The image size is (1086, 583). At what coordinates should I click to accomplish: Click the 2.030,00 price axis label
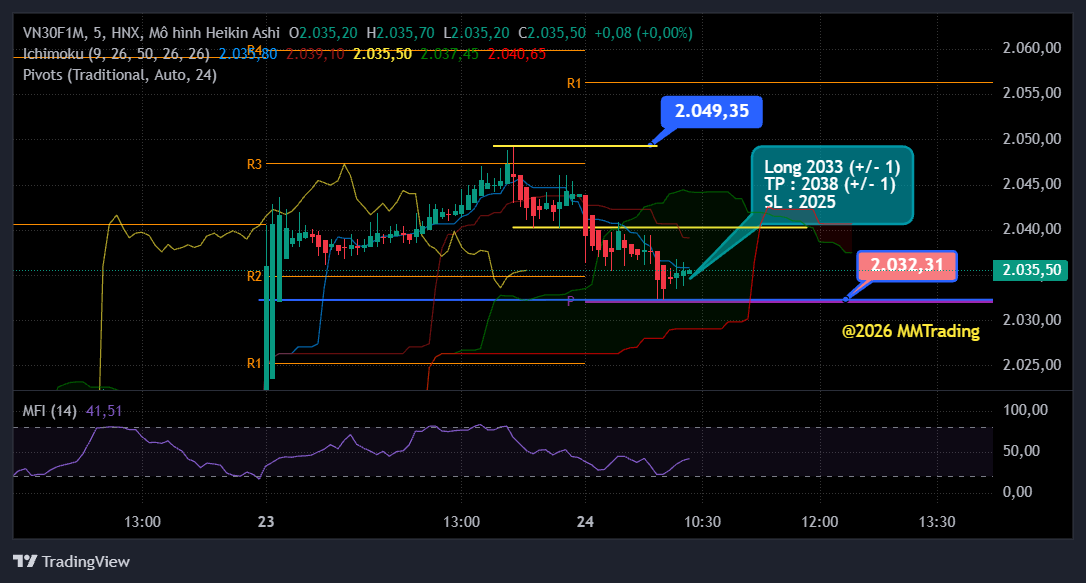pos(1031,319)
